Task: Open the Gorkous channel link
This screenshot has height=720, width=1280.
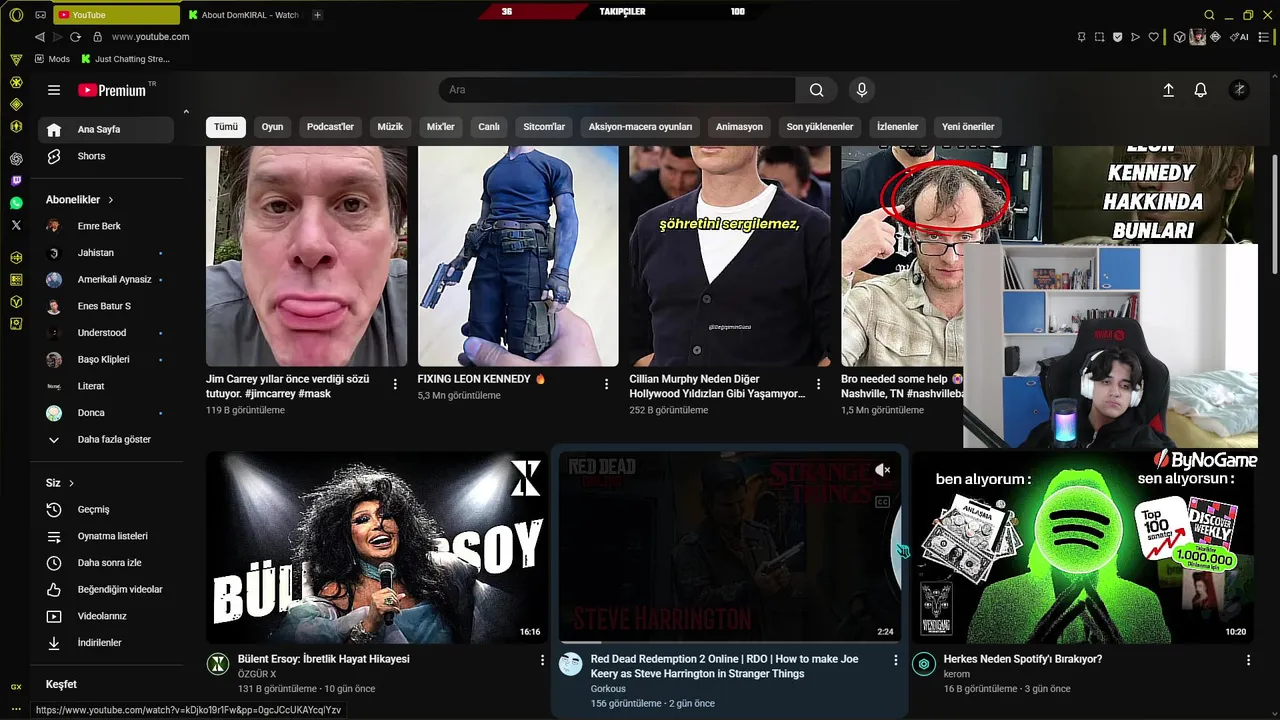Action: pyautogui.click(x=608, y=688)
